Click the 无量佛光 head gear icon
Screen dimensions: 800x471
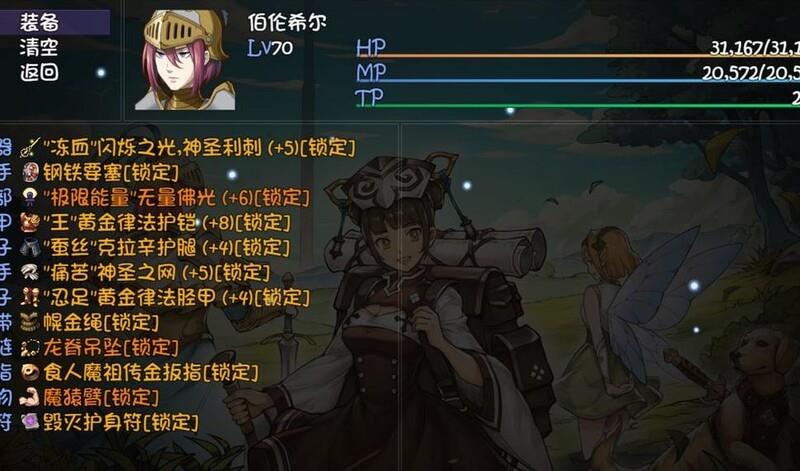pyautogui.click(x=30, y=197)
